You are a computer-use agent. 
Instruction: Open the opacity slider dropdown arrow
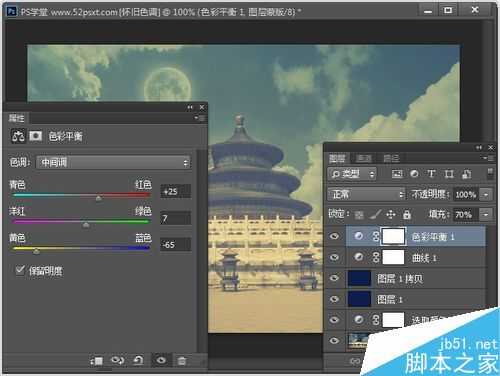pos(486,194)
